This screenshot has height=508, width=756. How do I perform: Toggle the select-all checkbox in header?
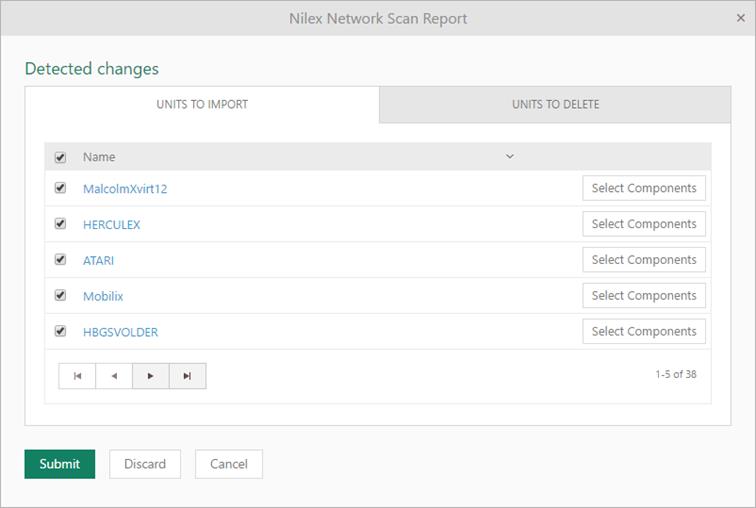(x=60, y=157)
